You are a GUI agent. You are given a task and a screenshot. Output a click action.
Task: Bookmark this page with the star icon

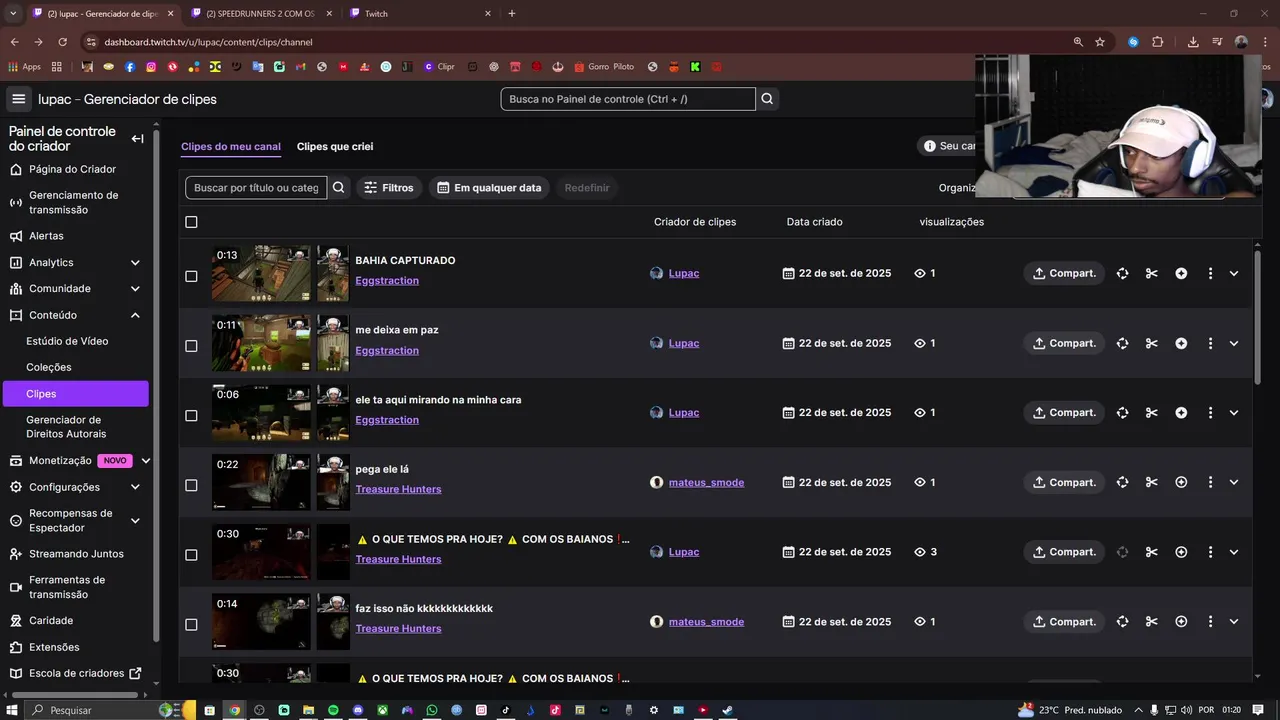(x=1100, y=42)
